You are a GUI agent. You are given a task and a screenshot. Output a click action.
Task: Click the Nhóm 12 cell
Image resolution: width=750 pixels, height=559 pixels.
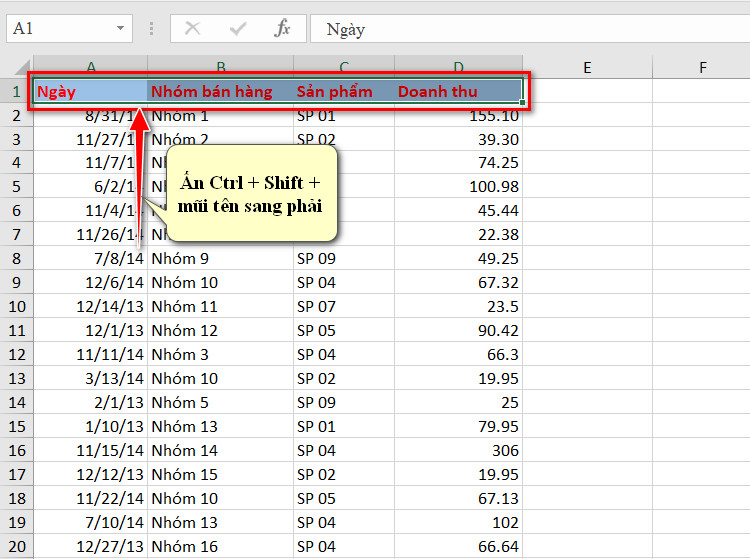(x=221, y=330)
